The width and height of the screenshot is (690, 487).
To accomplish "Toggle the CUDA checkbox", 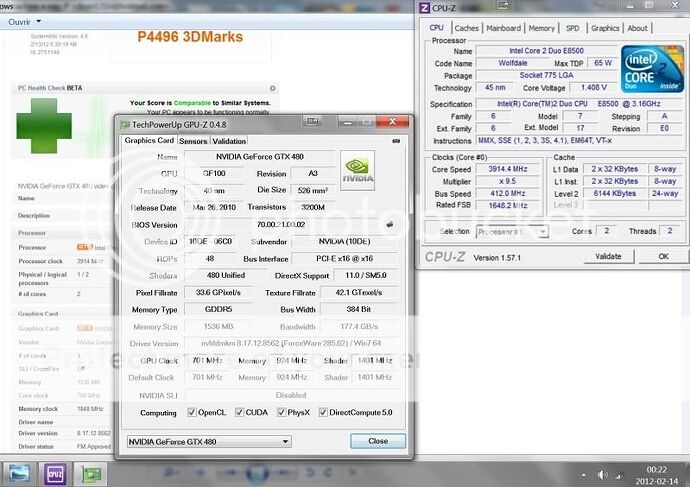I will pyautogui.click(x=237, y=412).
